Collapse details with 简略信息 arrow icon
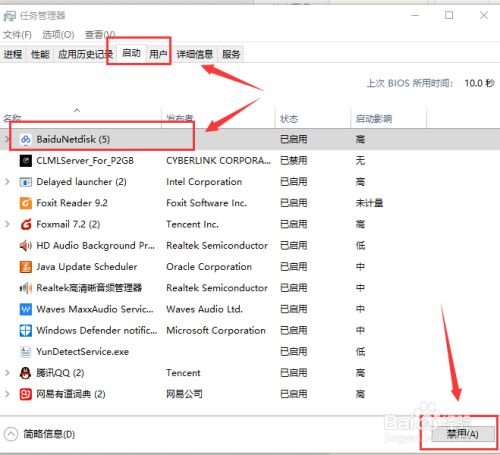 click(x=11, y=434)
